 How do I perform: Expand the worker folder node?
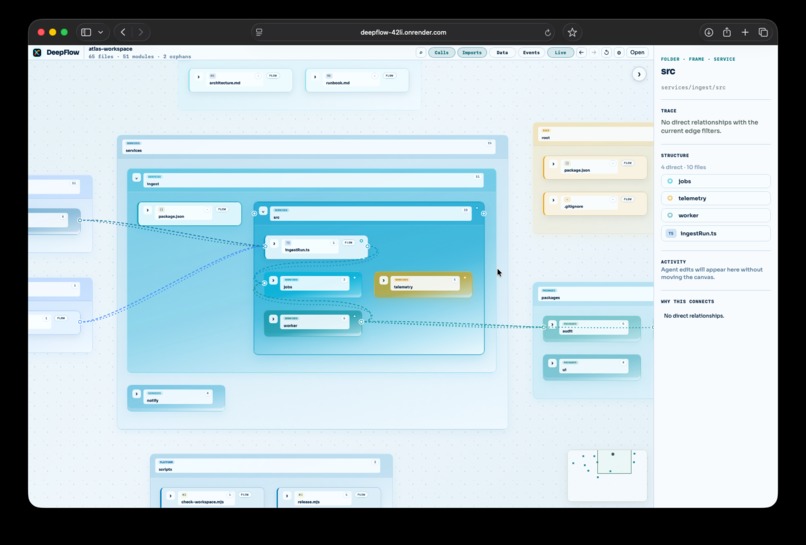[273, 319]
